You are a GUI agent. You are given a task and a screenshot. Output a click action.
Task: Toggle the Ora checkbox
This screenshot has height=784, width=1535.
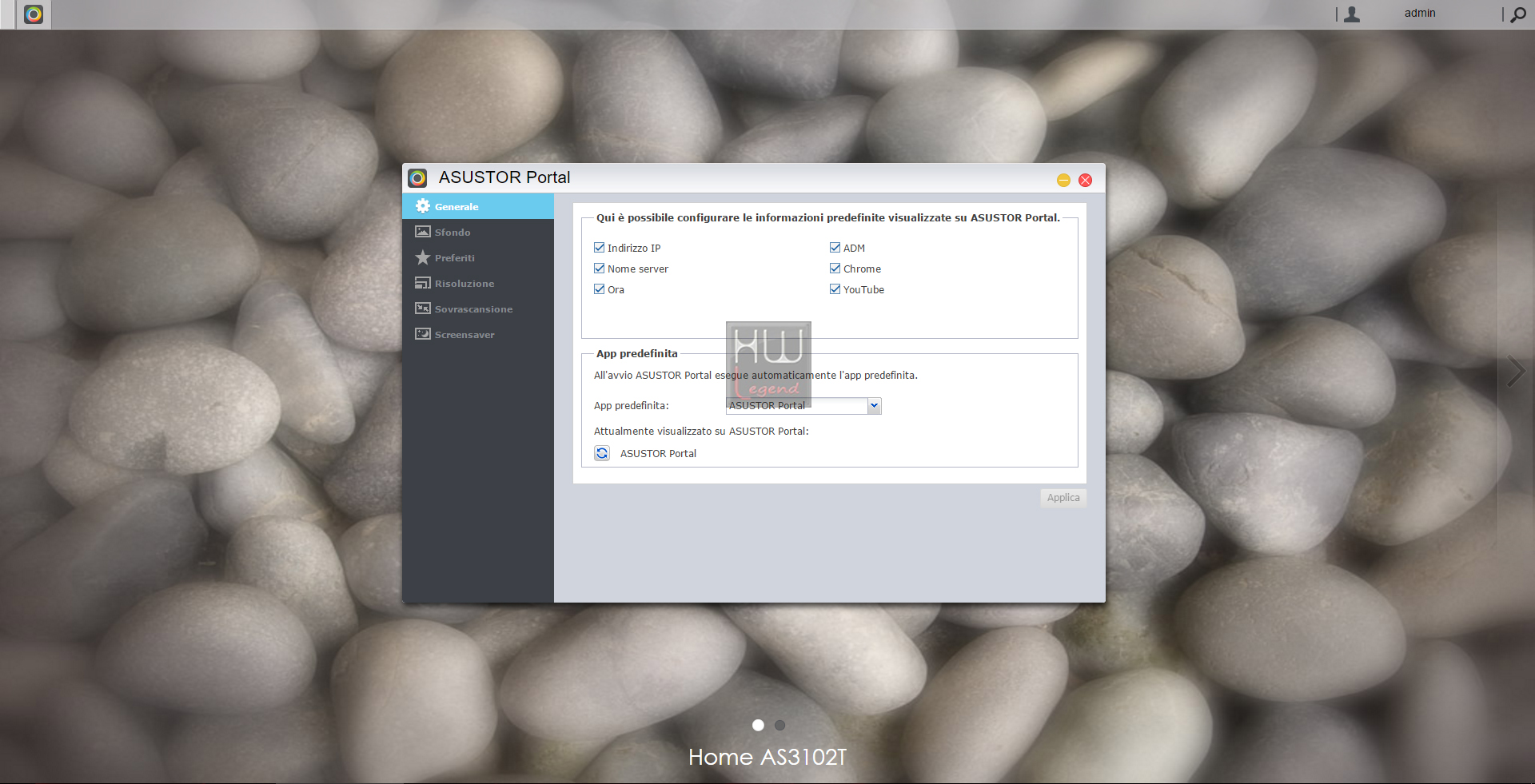point(600,289)
